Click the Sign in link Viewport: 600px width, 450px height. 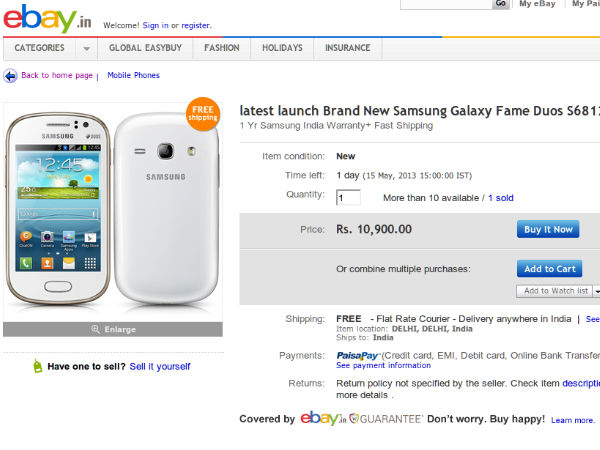point(155,24)
